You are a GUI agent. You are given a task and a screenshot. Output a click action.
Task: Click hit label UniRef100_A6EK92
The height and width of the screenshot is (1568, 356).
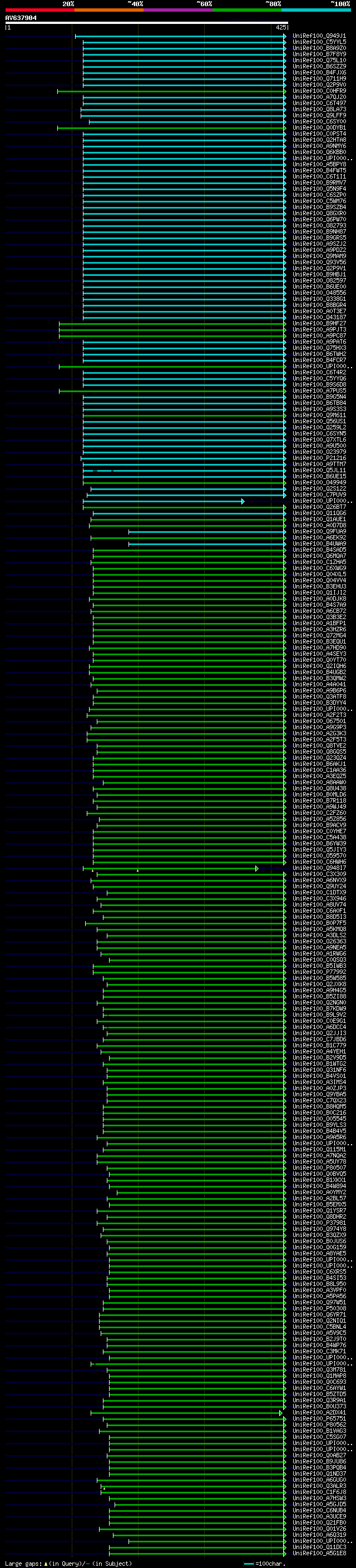[319, 537]
